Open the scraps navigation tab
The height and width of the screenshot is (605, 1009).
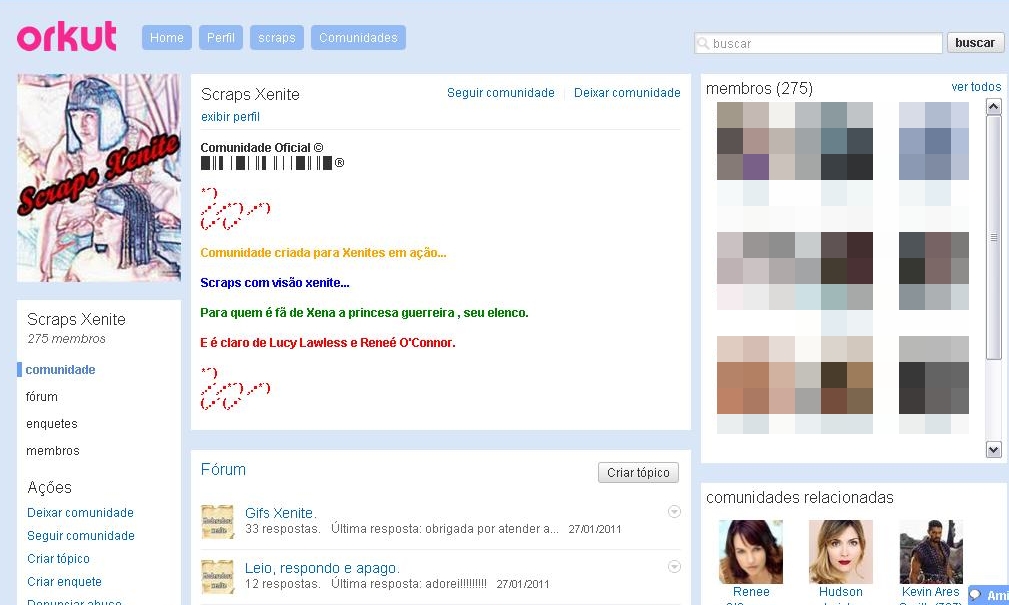(x=277, y=37)
